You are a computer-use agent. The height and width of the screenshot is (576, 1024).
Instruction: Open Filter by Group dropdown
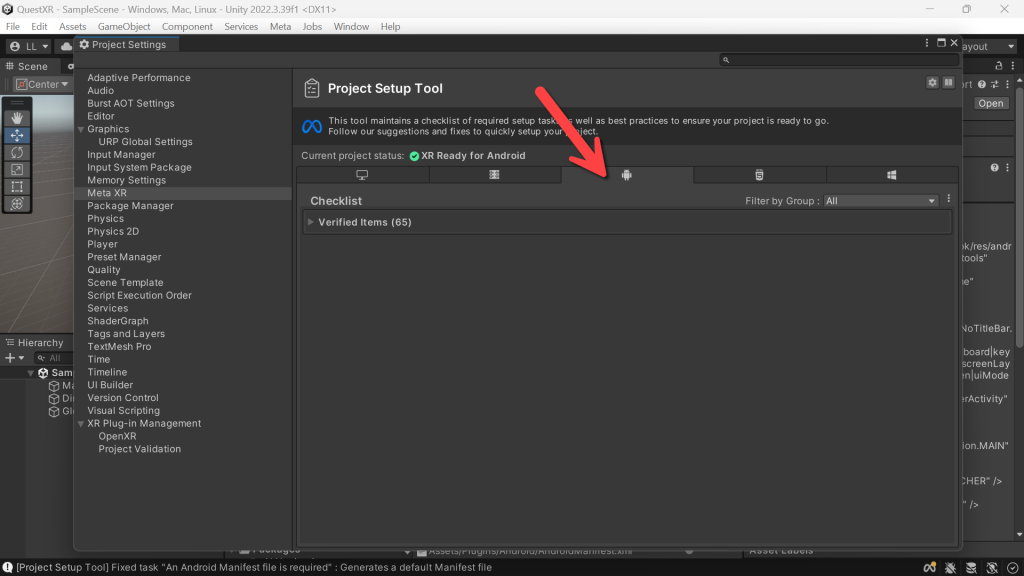(880, 201)
